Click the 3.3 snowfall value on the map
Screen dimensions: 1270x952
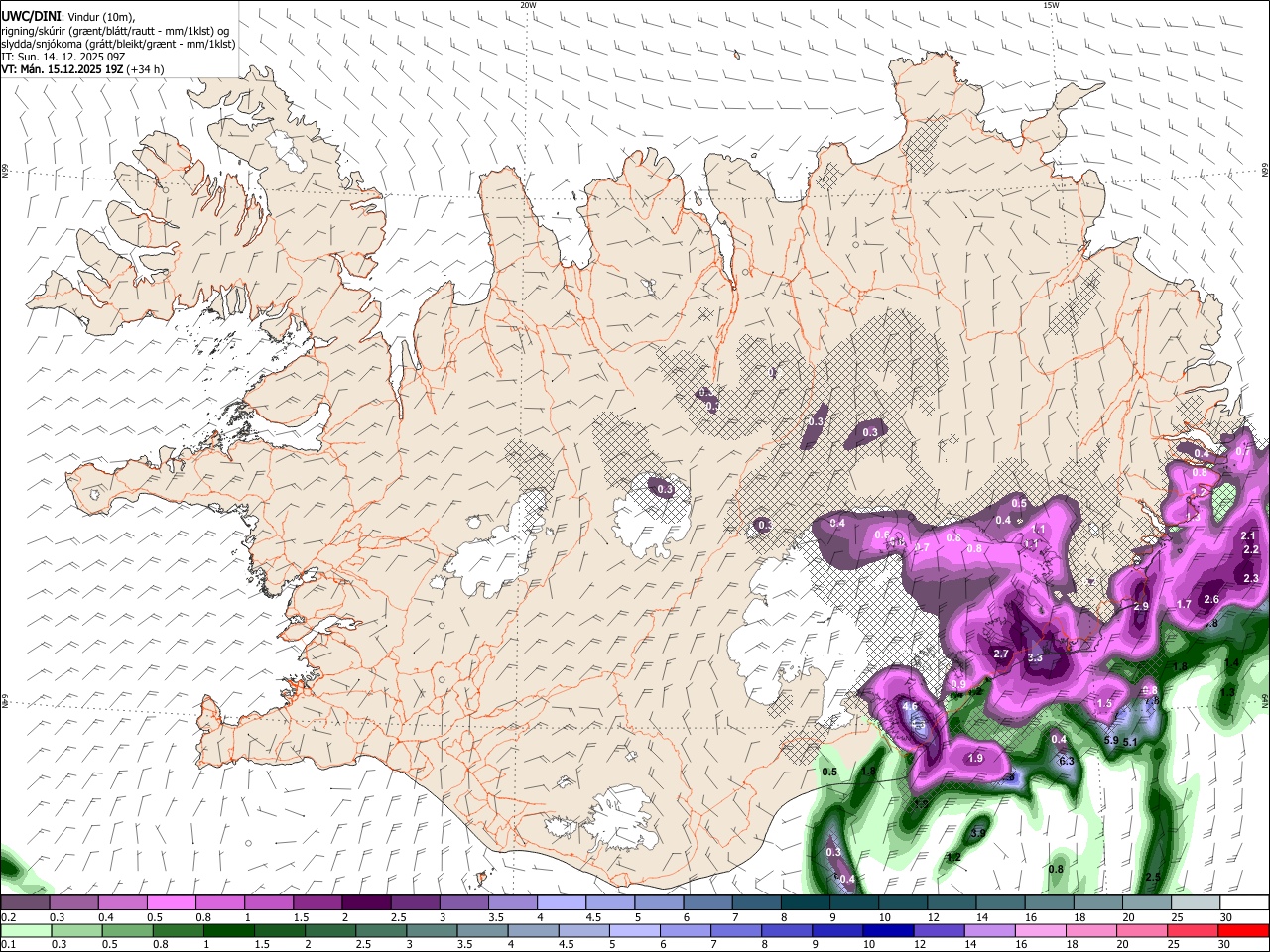point(1035,657)
